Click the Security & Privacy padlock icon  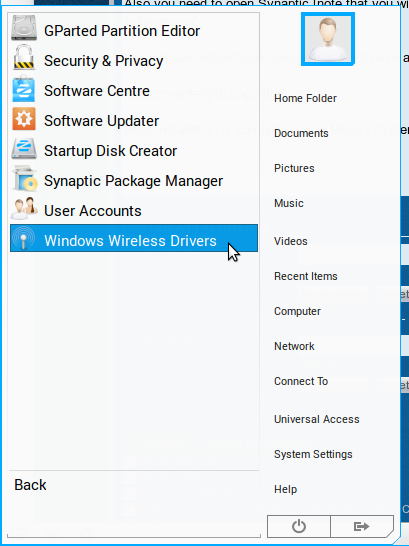pos(24,57)
